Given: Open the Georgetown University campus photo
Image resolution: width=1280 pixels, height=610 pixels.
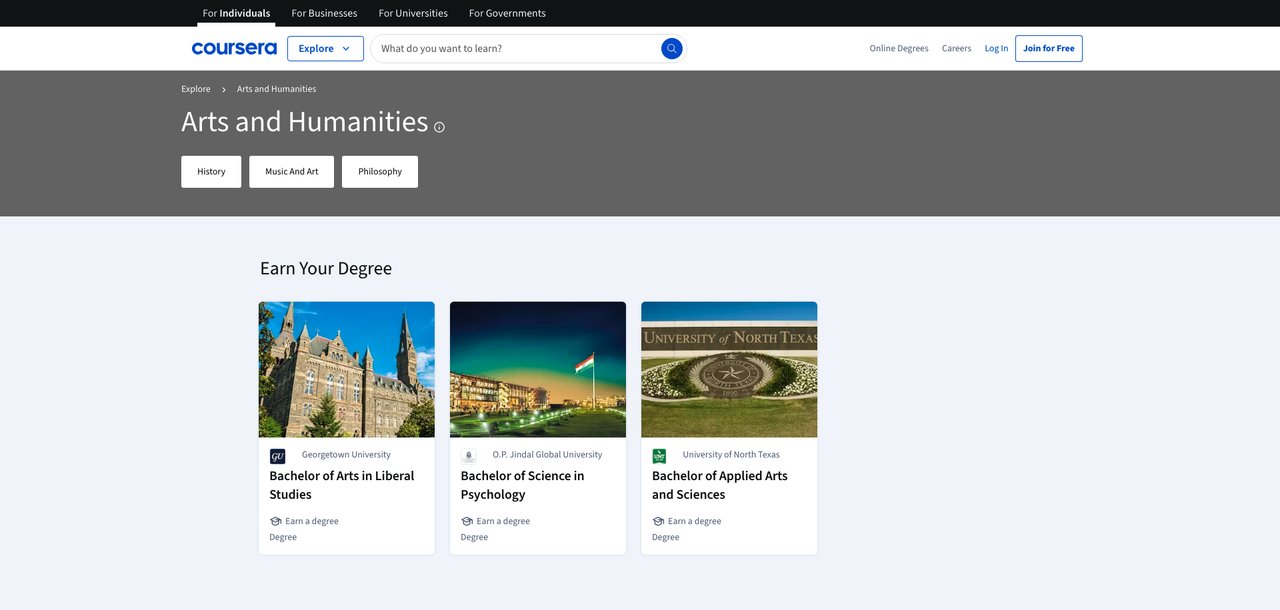Looking at the screenshot, I should coord(347,369).
